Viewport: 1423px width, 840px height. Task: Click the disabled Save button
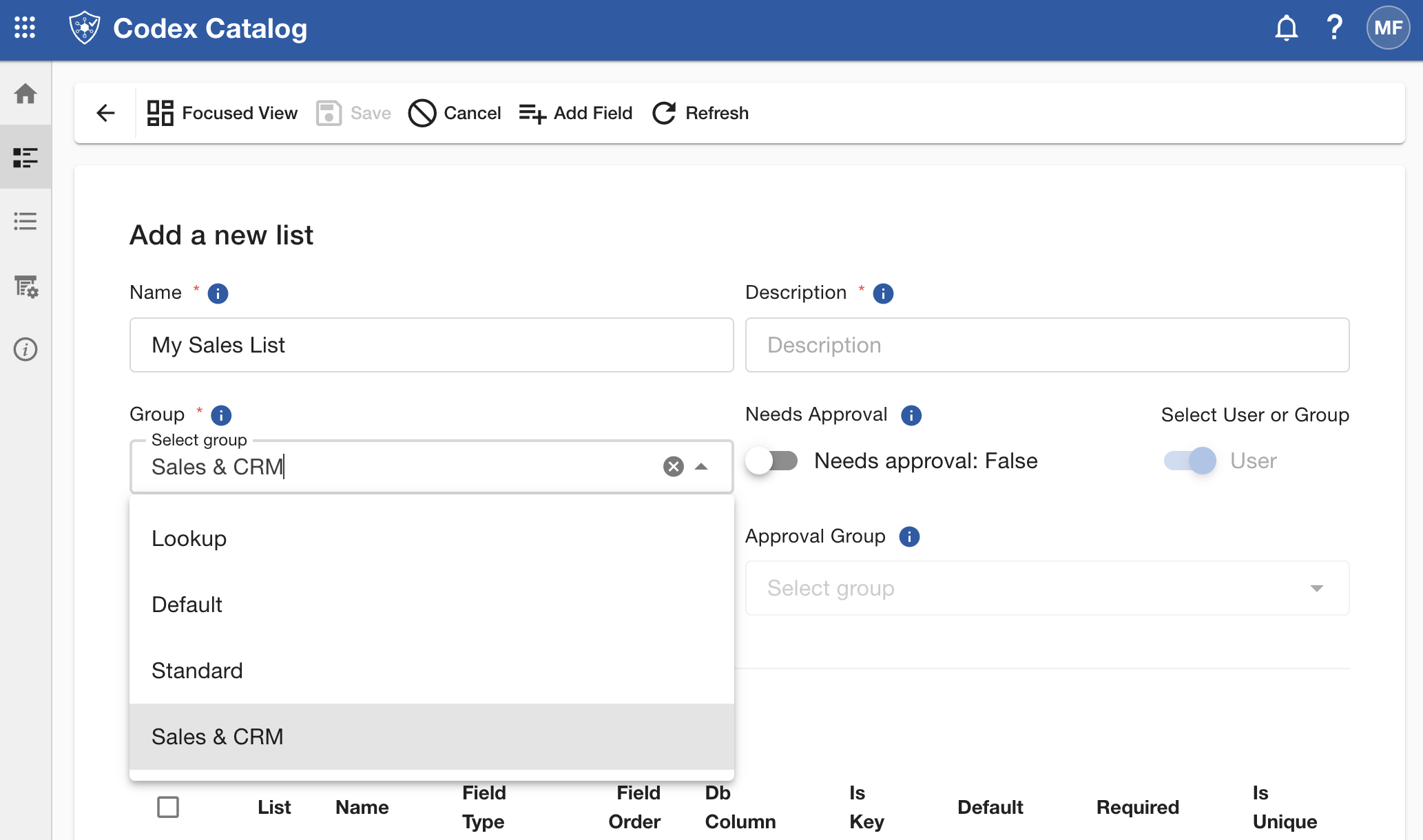[x=353, y=113]
